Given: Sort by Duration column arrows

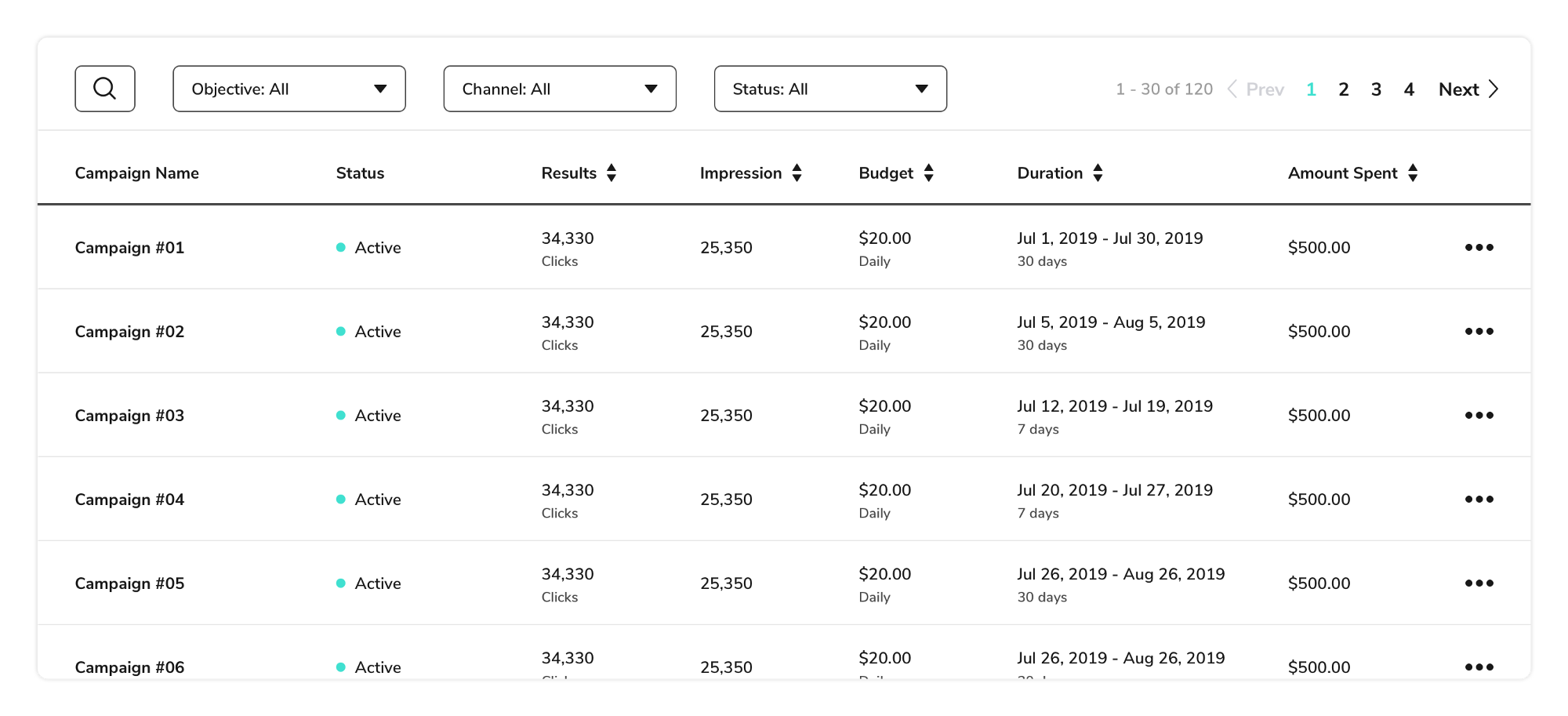Looking at the screenshot, I should 1098,173.
